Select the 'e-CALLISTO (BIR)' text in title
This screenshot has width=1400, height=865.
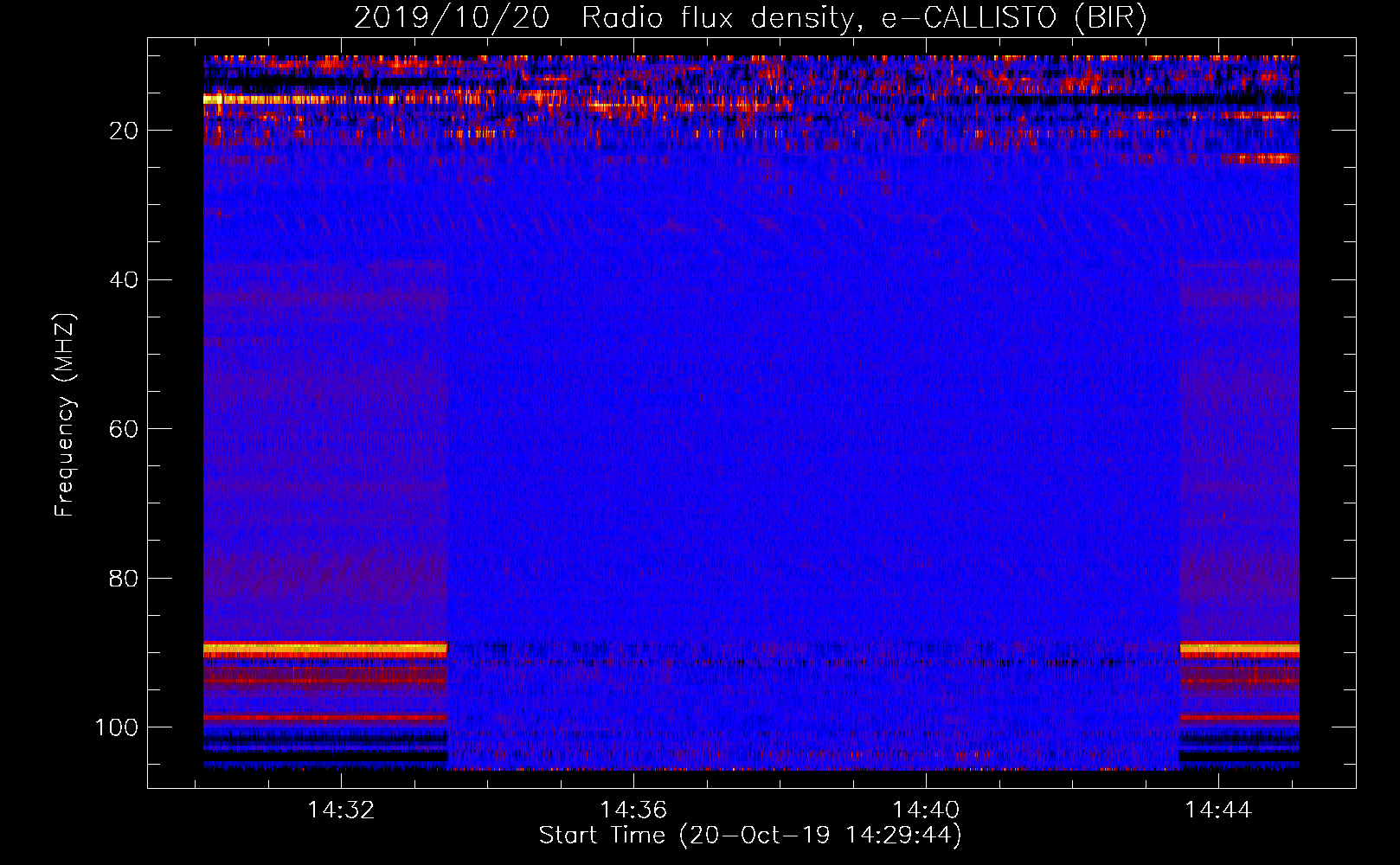point(1015,18)
